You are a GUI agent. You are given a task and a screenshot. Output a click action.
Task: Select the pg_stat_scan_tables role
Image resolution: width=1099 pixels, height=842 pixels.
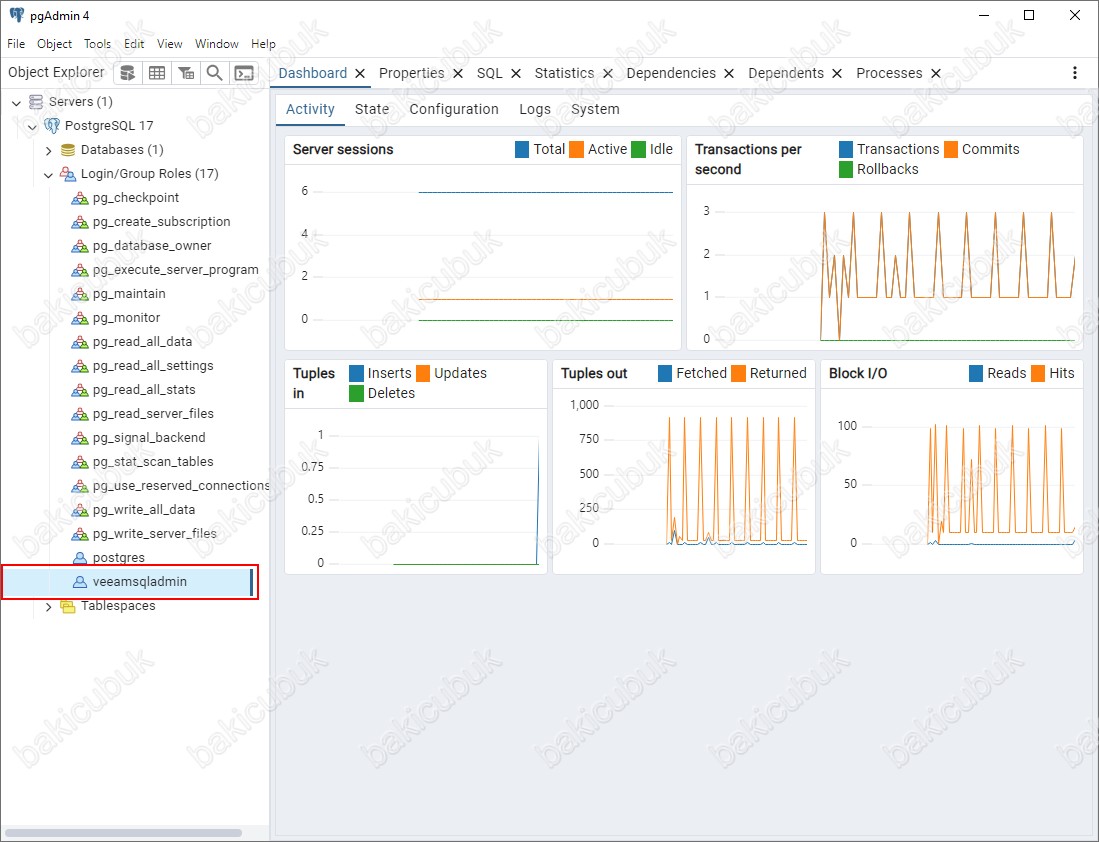[153, 462]
